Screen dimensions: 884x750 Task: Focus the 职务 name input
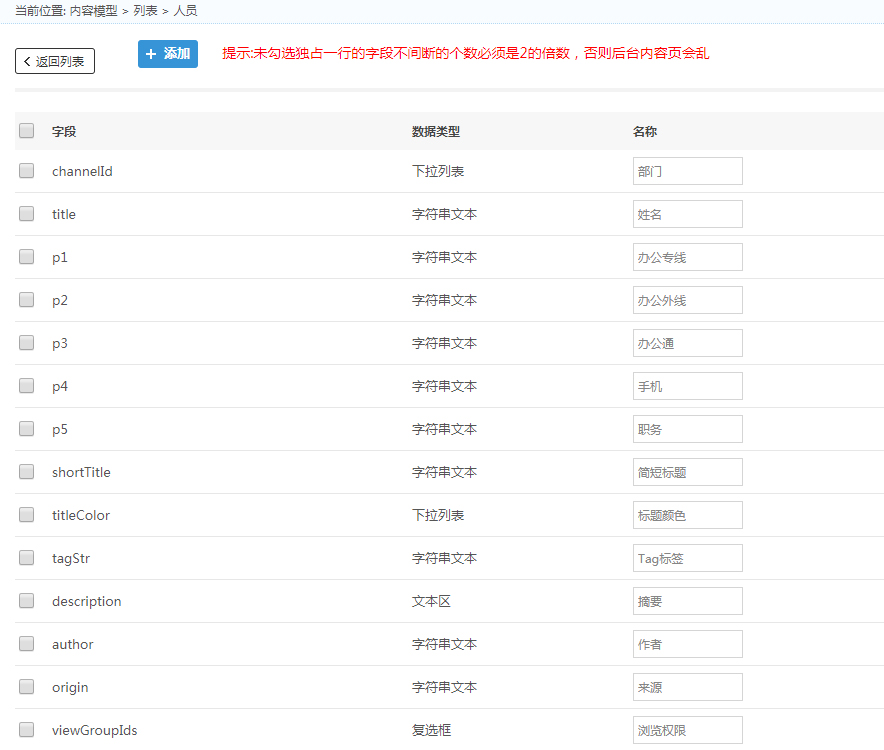click(x=687, y=429)
